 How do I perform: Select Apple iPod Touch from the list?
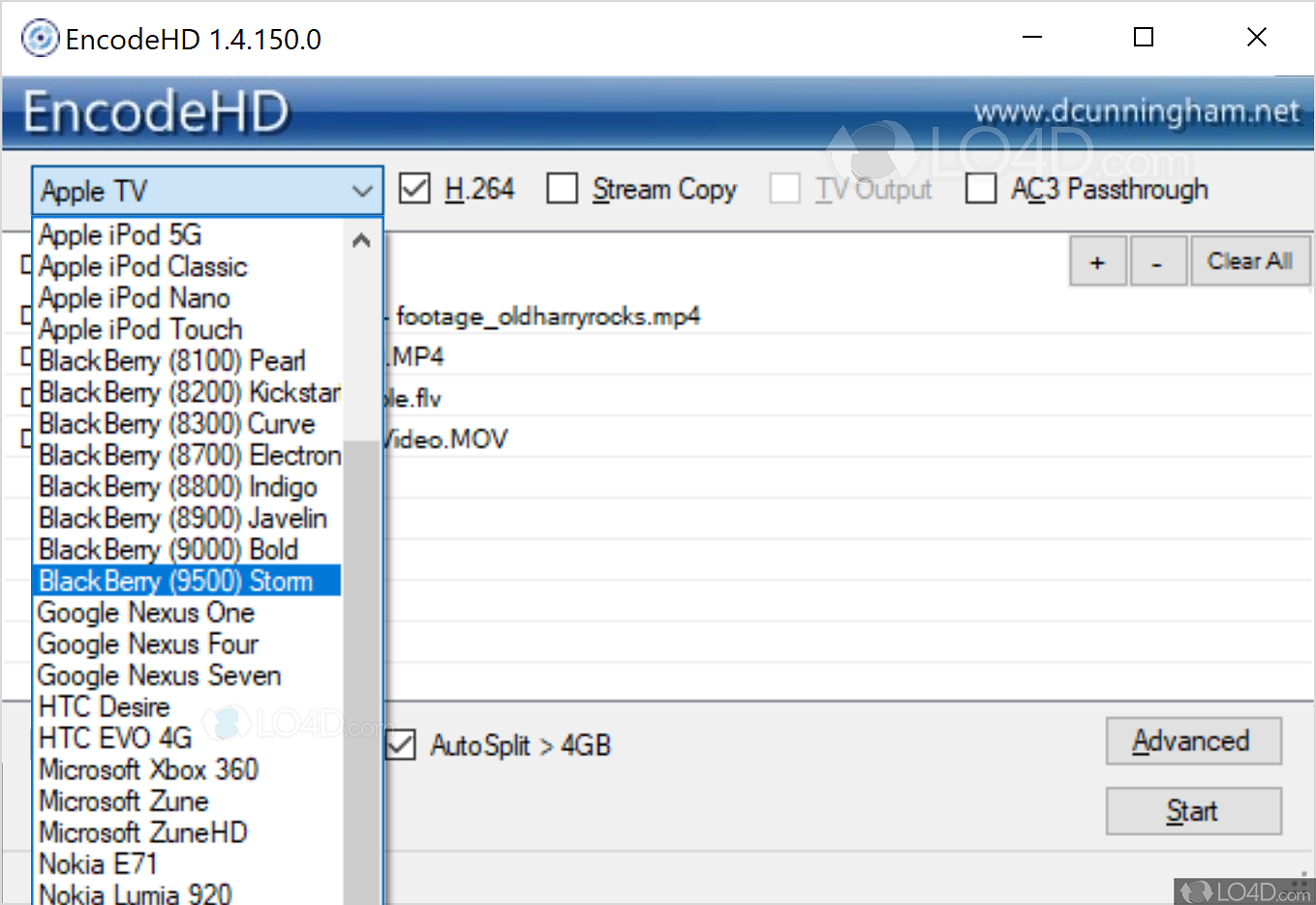139,329
